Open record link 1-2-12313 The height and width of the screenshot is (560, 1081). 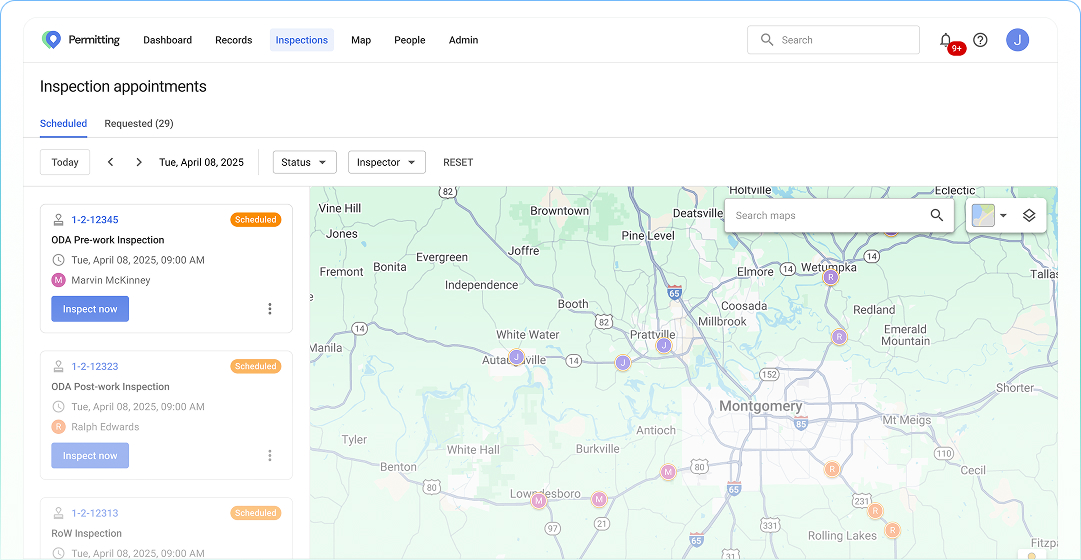(x=95, y=513)
